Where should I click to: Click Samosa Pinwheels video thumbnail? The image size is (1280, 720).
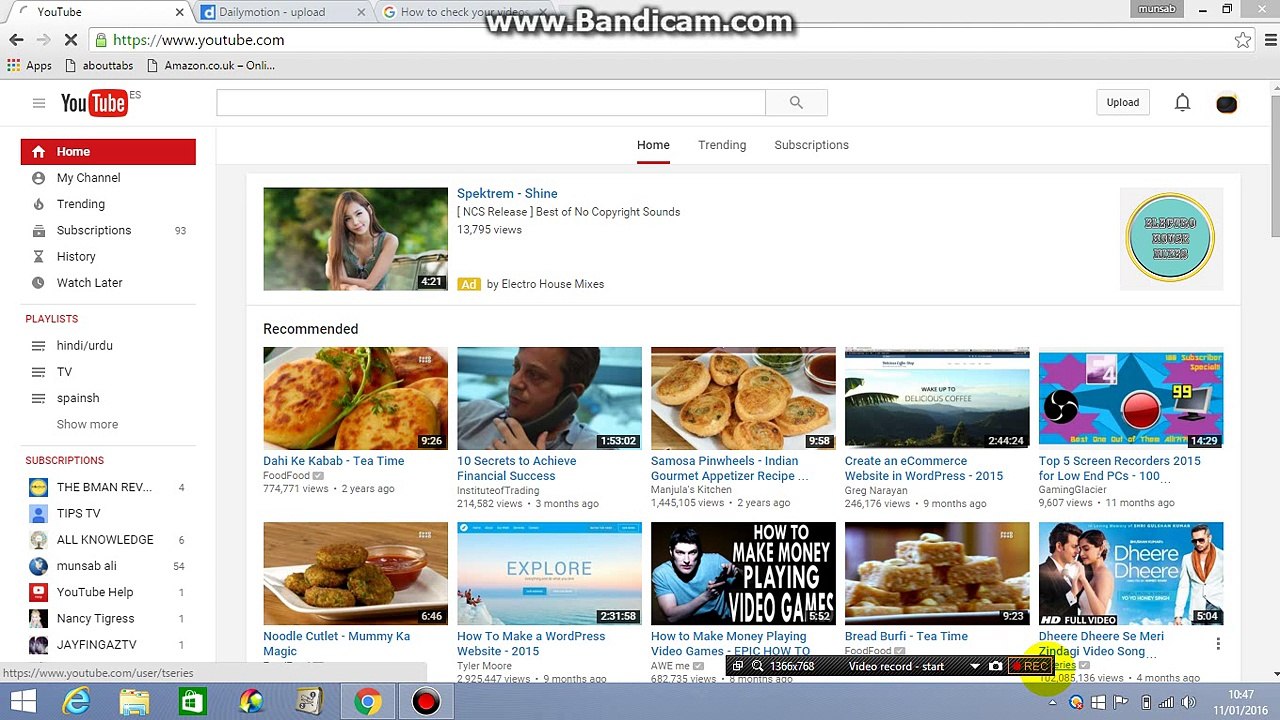(x=743, y=398)
